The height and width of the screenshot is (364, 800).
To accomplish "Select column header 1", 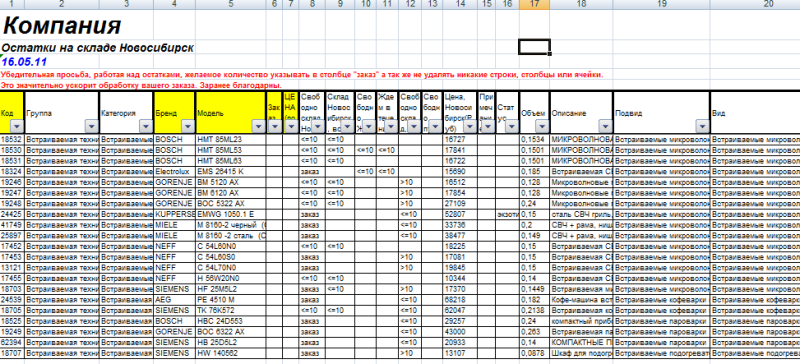I will tap(12, 4).
